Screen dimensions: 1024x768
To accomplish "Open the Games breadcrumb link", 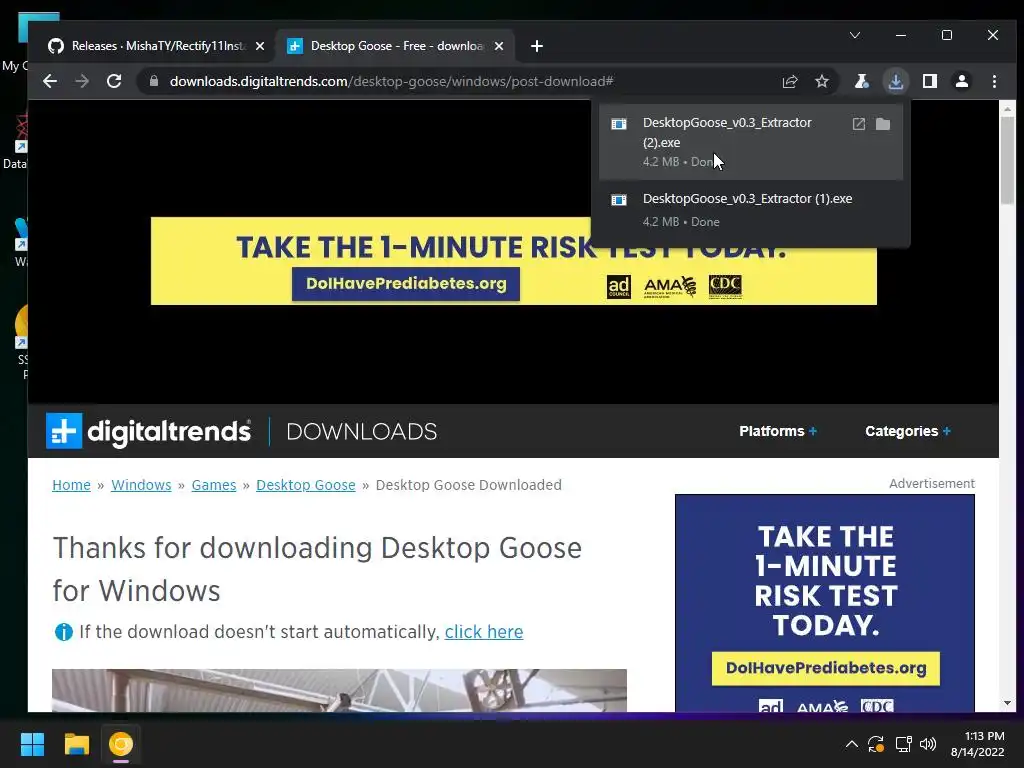I will pyautogui.click(x=214, y=485).
